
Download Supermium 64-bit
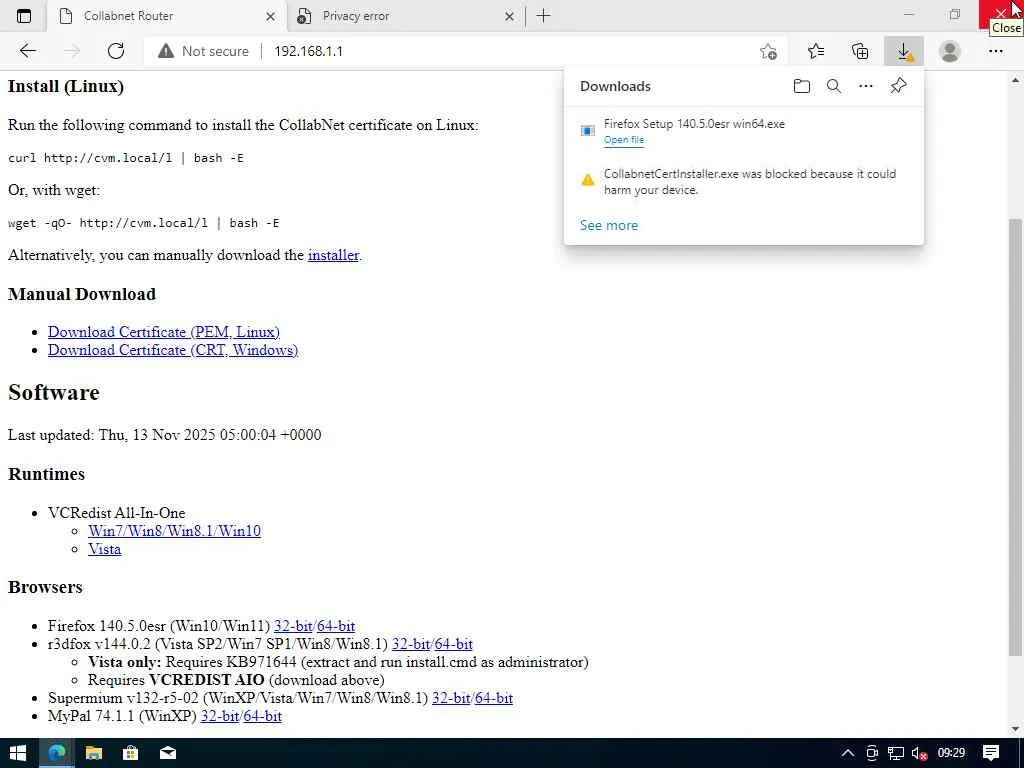point(494,698)
